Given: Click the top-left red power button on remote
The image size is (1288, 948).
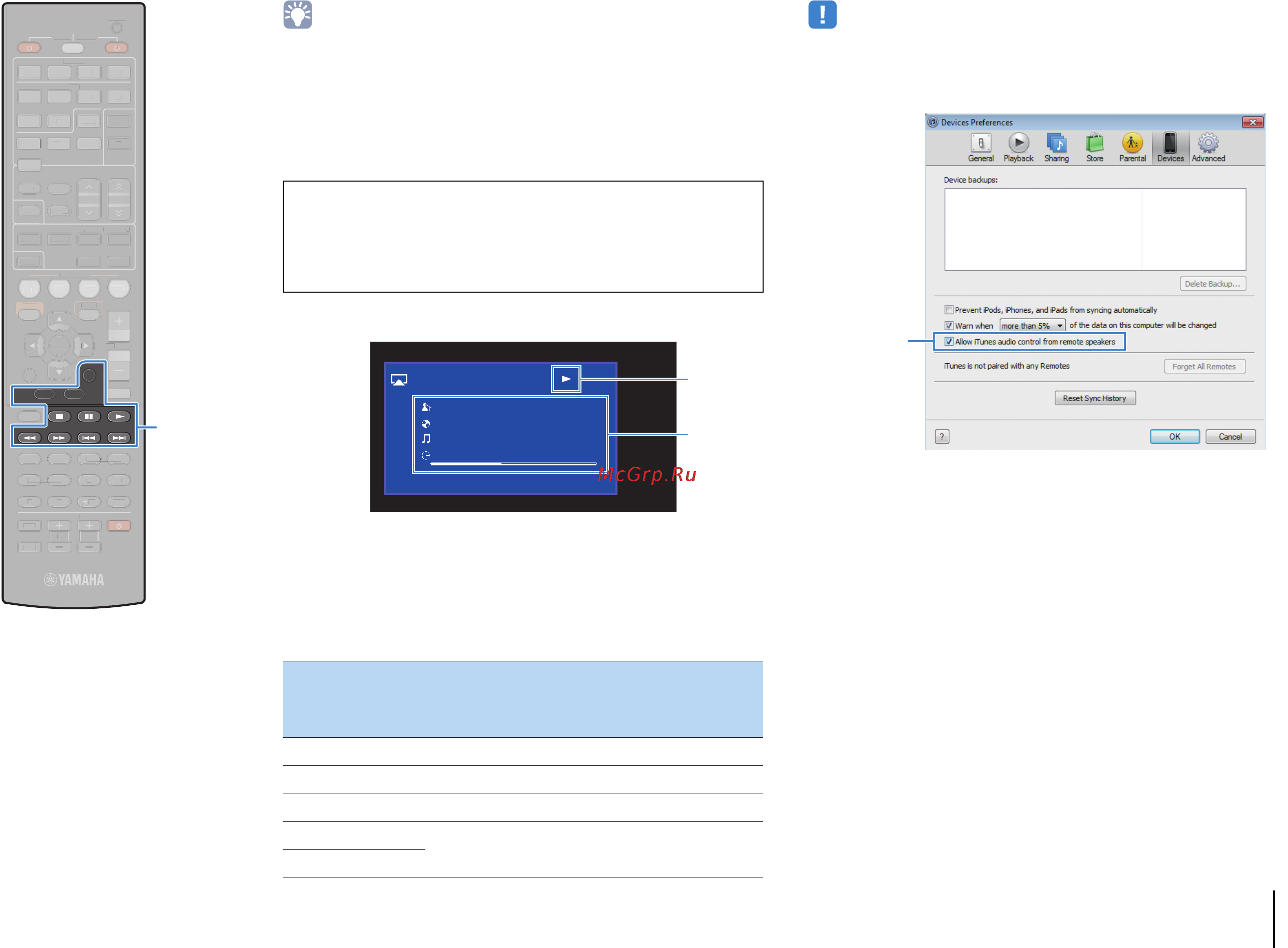Looking at the screenshot, I should [x=29, y=48].
